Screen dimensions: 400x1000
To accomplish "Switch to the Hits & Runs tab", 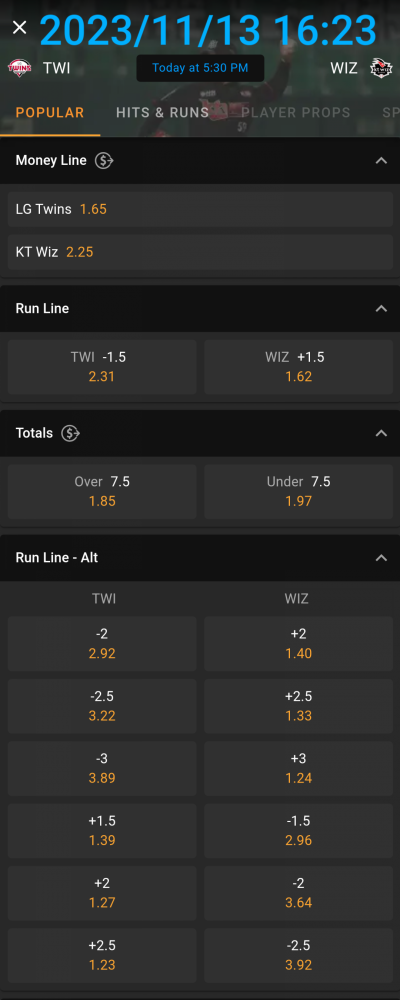I will pos(163,113).
